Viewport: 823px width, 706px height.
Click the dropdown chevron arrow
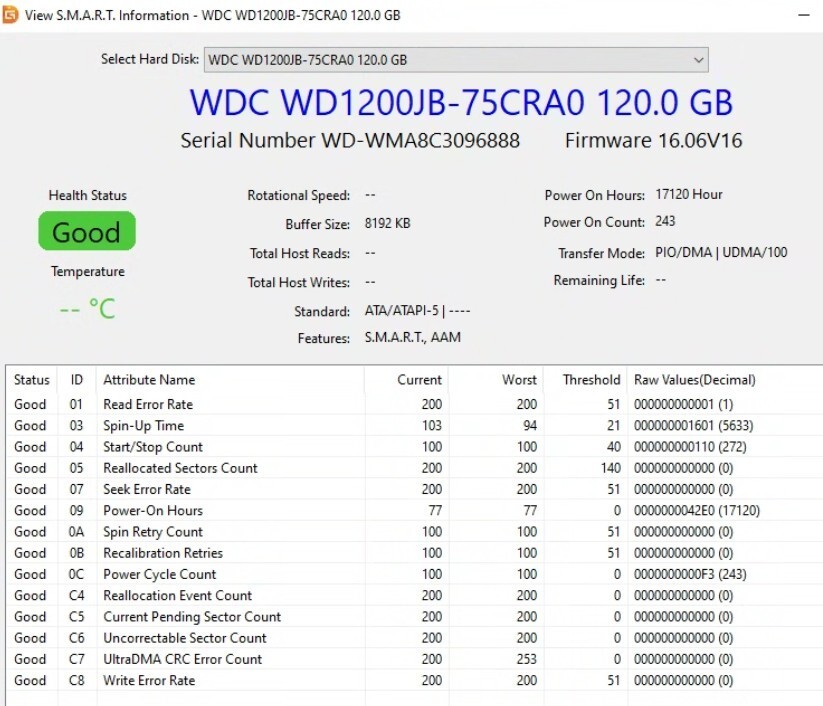[x=698, y=60]
